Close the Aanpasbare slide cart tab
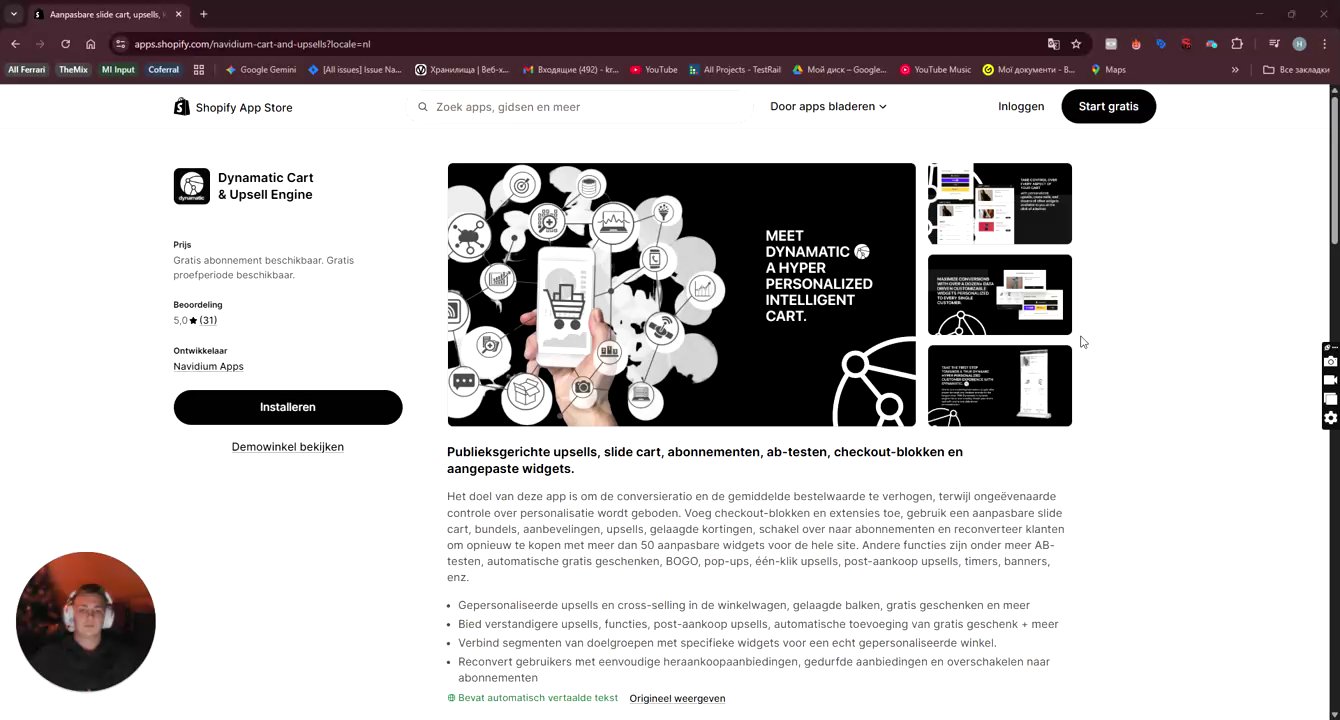 click(x=178, y=14)
